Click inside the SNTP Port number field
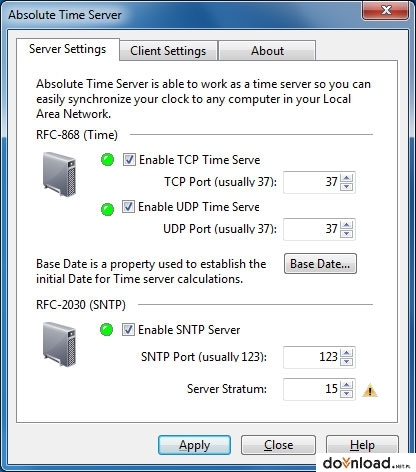Viewport: 416px width, 472px height. (311, 357)
